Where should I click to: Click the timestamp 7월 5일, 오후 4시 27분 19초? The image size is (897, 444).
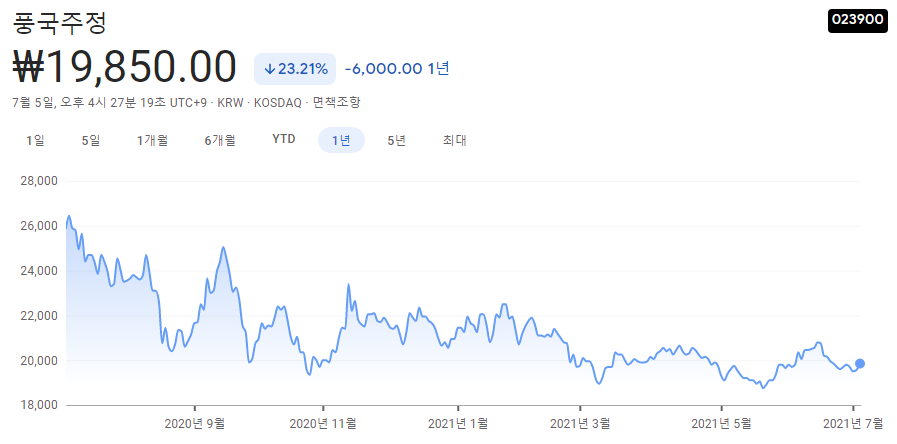[89, 103]
